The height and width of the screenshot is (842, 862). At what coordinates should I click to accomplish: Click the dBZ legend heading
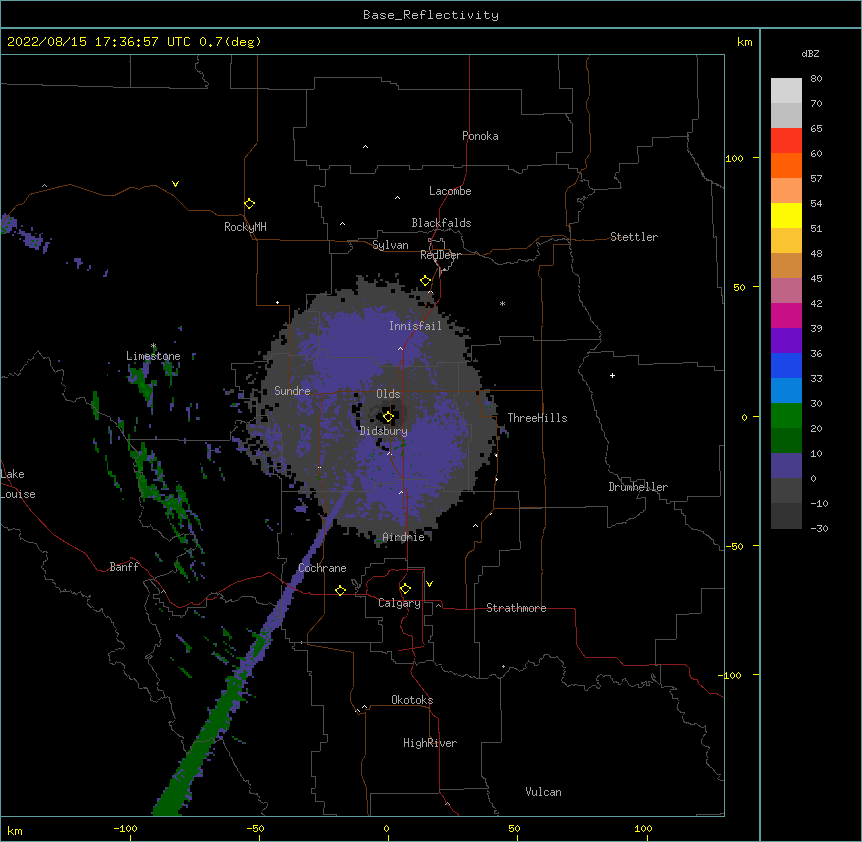(810, 53)
